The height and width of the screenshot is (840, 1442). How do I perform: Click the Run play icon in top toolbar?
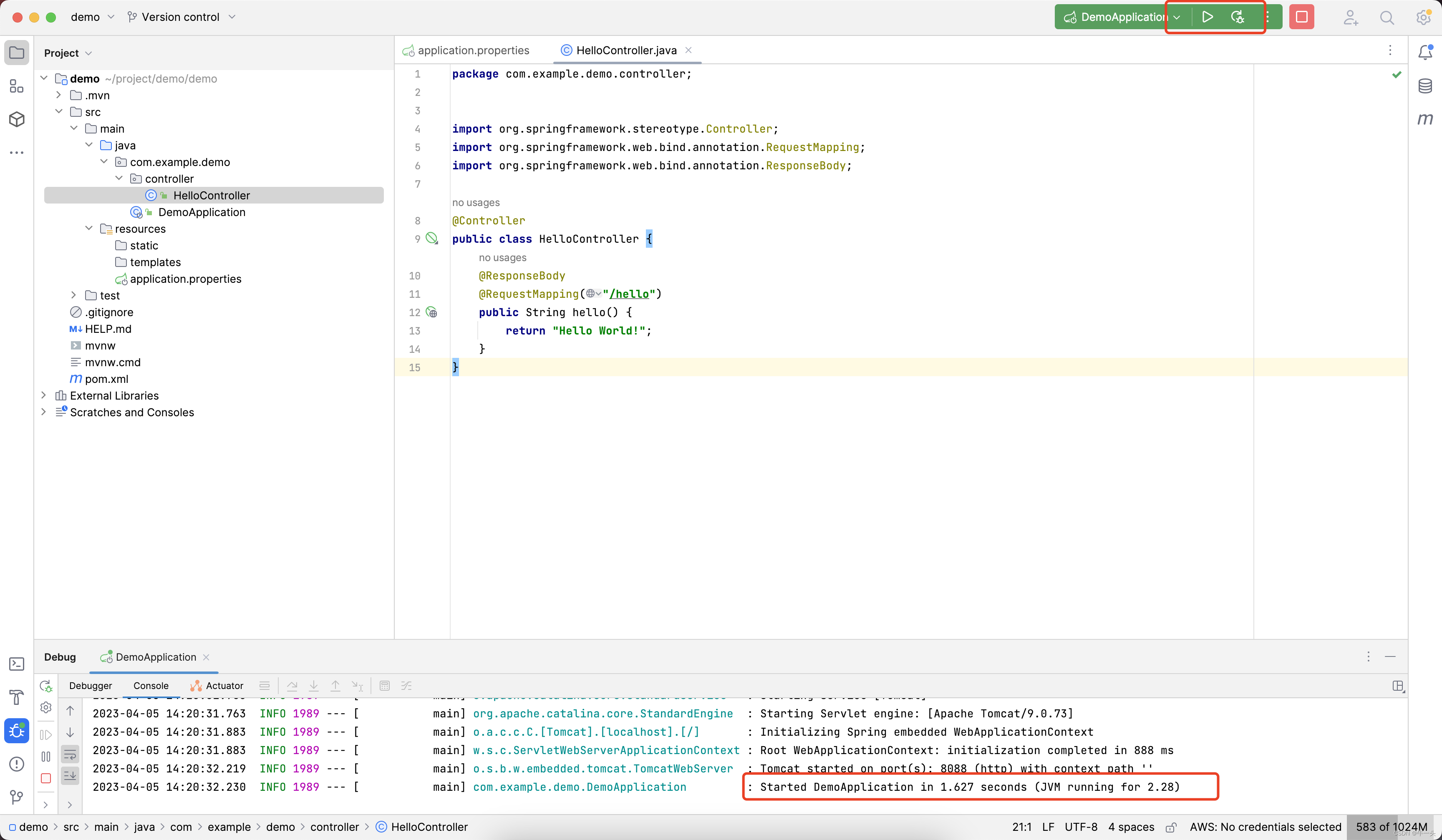pyautogui.click(x=1207, y=17)
